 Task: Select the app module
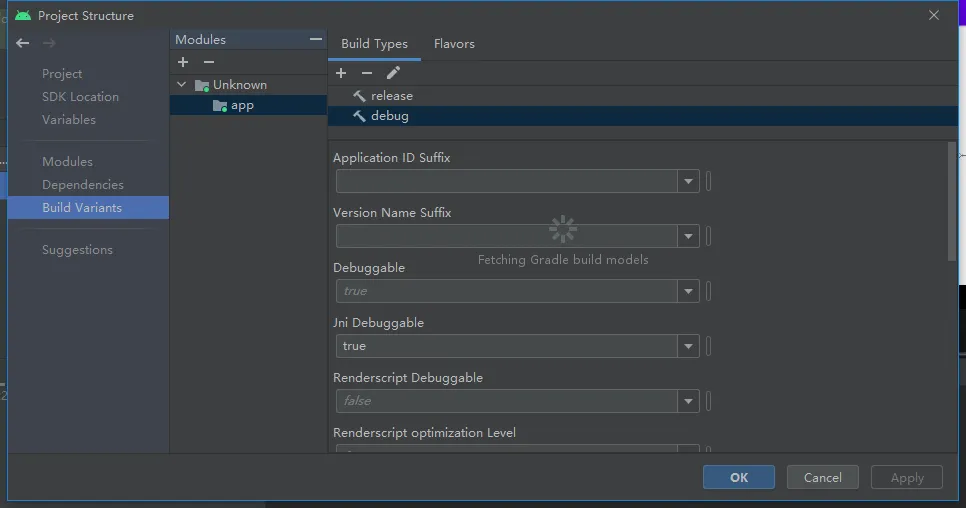pyautogui.click(x=242, y=105)
